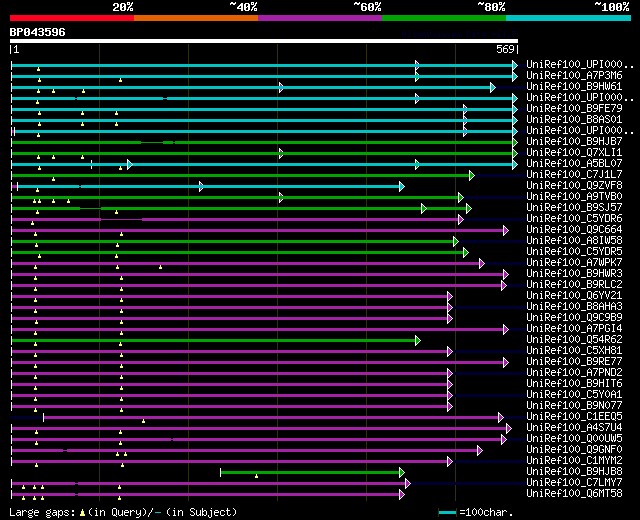Click the purple arrowhead ending the Q9GNF0 alignment
Viewport: 640px width, 520px height.
(480, 451)
